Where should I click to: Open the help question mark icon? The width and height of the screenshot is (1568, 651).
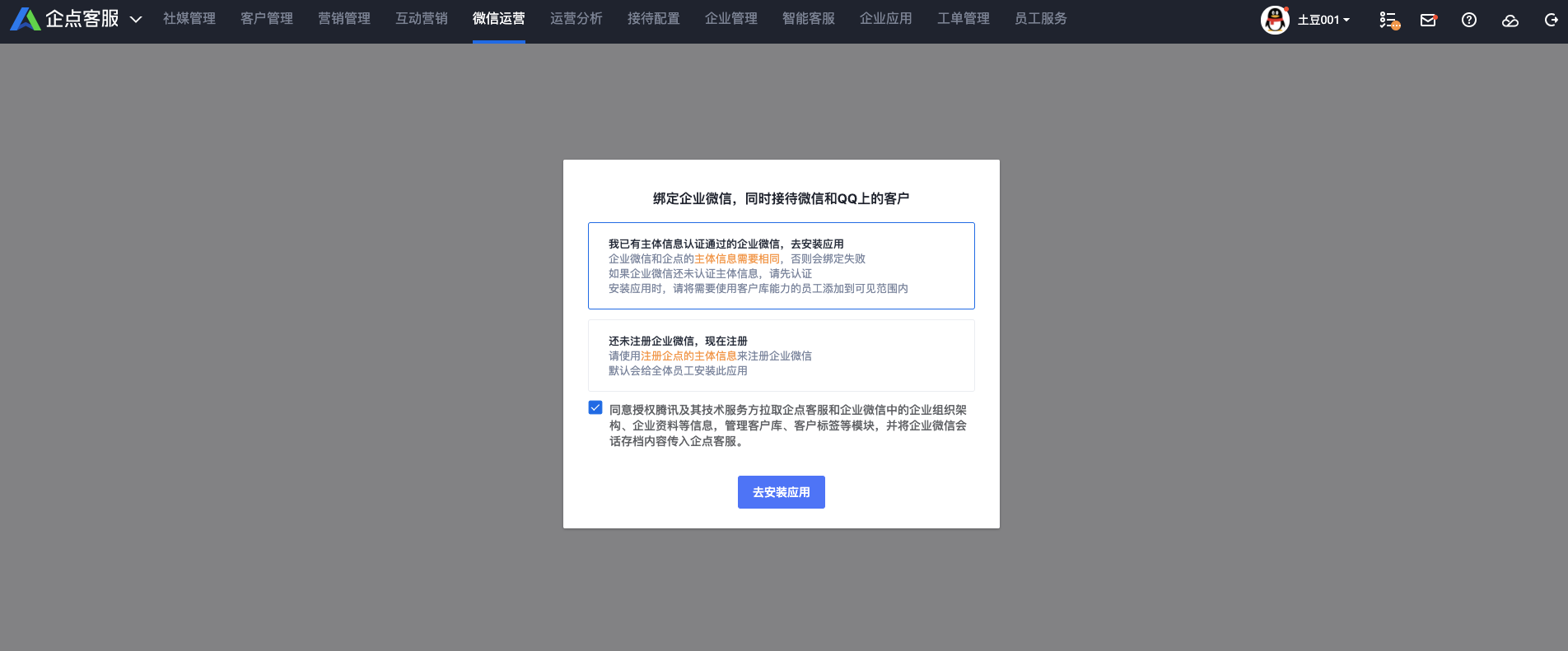(x=1469, y=20)
